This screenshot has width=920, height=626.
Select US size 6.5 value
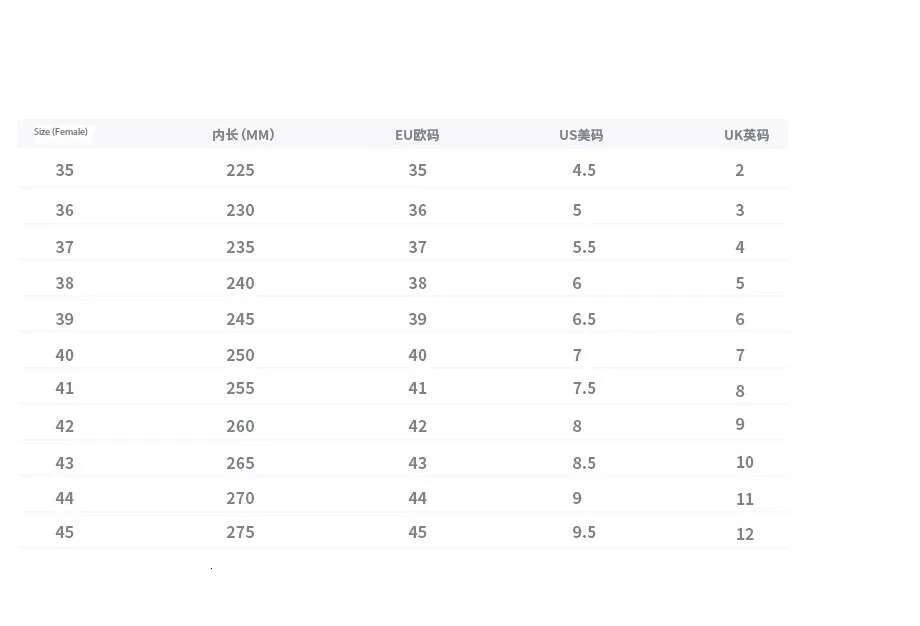(x=584, y=319)
